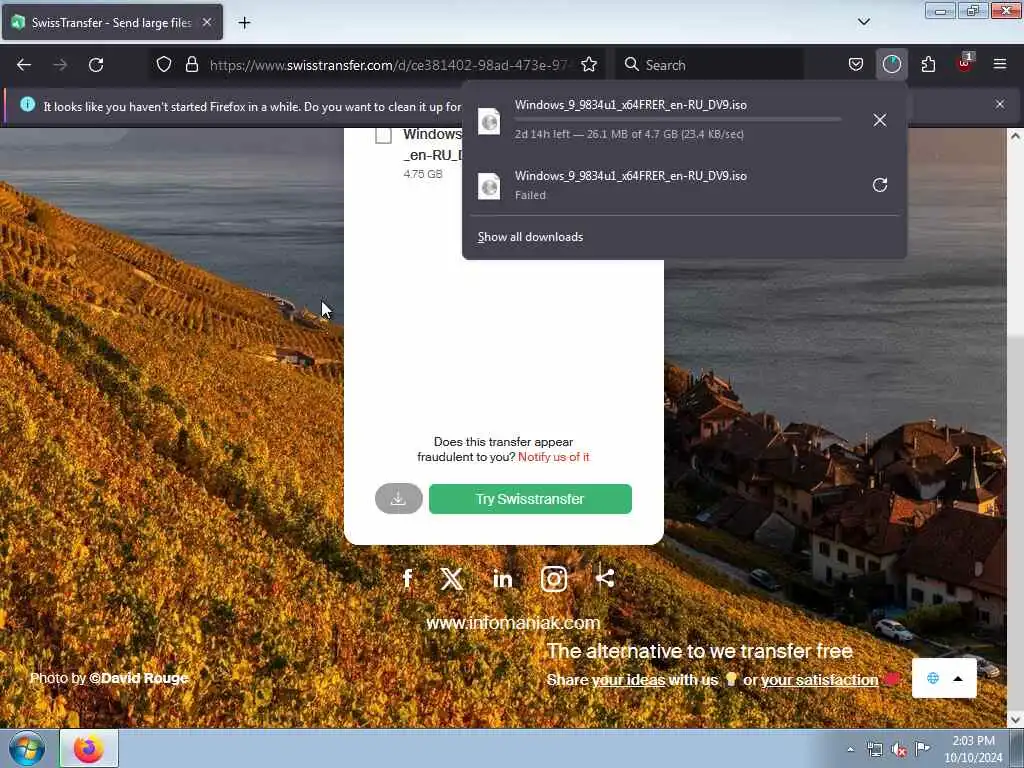Open the X (Twitter) social icon

tap(452, 579)
